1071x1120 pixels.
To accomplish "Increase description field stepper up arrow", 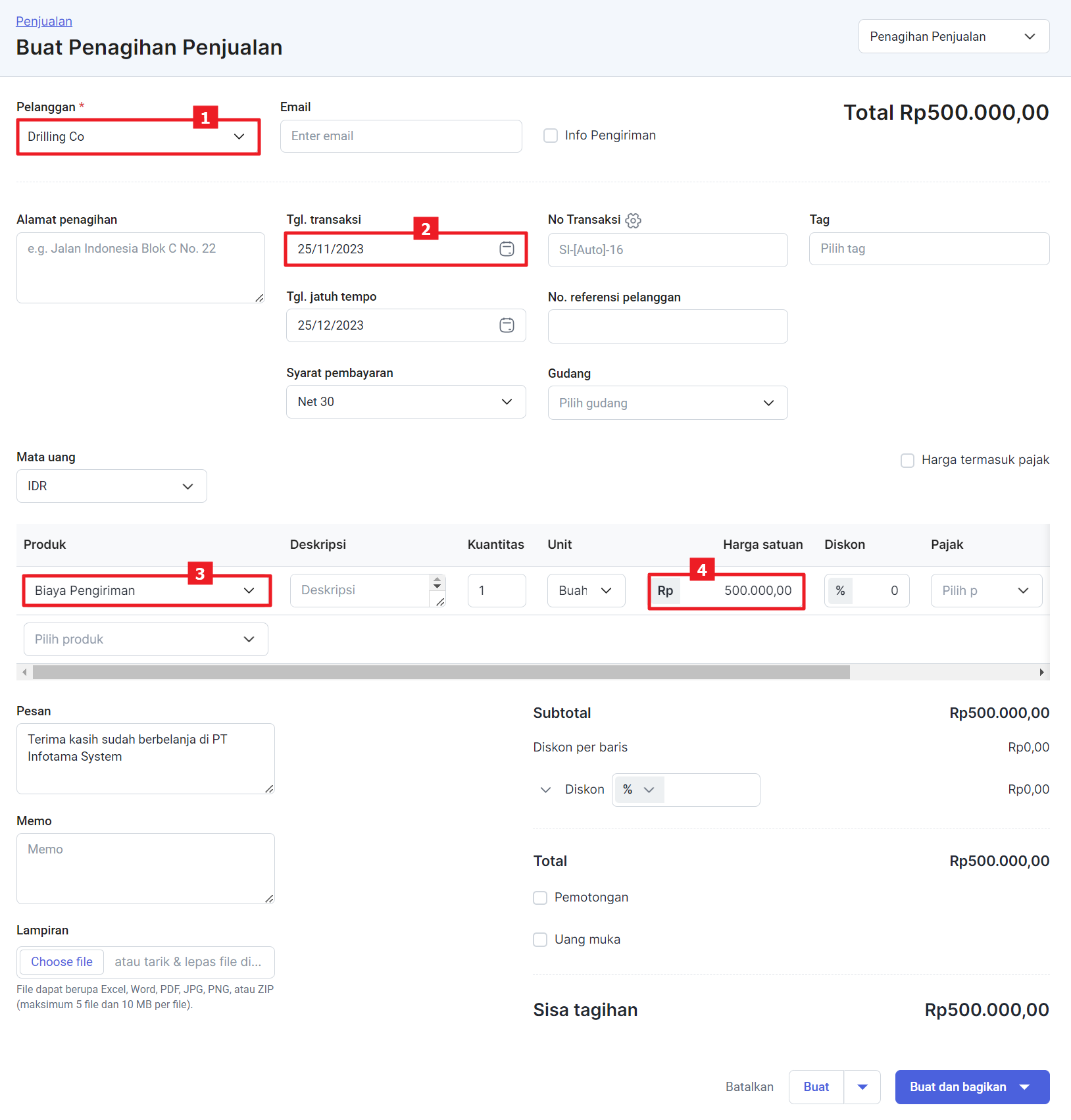I will point(437,580).
